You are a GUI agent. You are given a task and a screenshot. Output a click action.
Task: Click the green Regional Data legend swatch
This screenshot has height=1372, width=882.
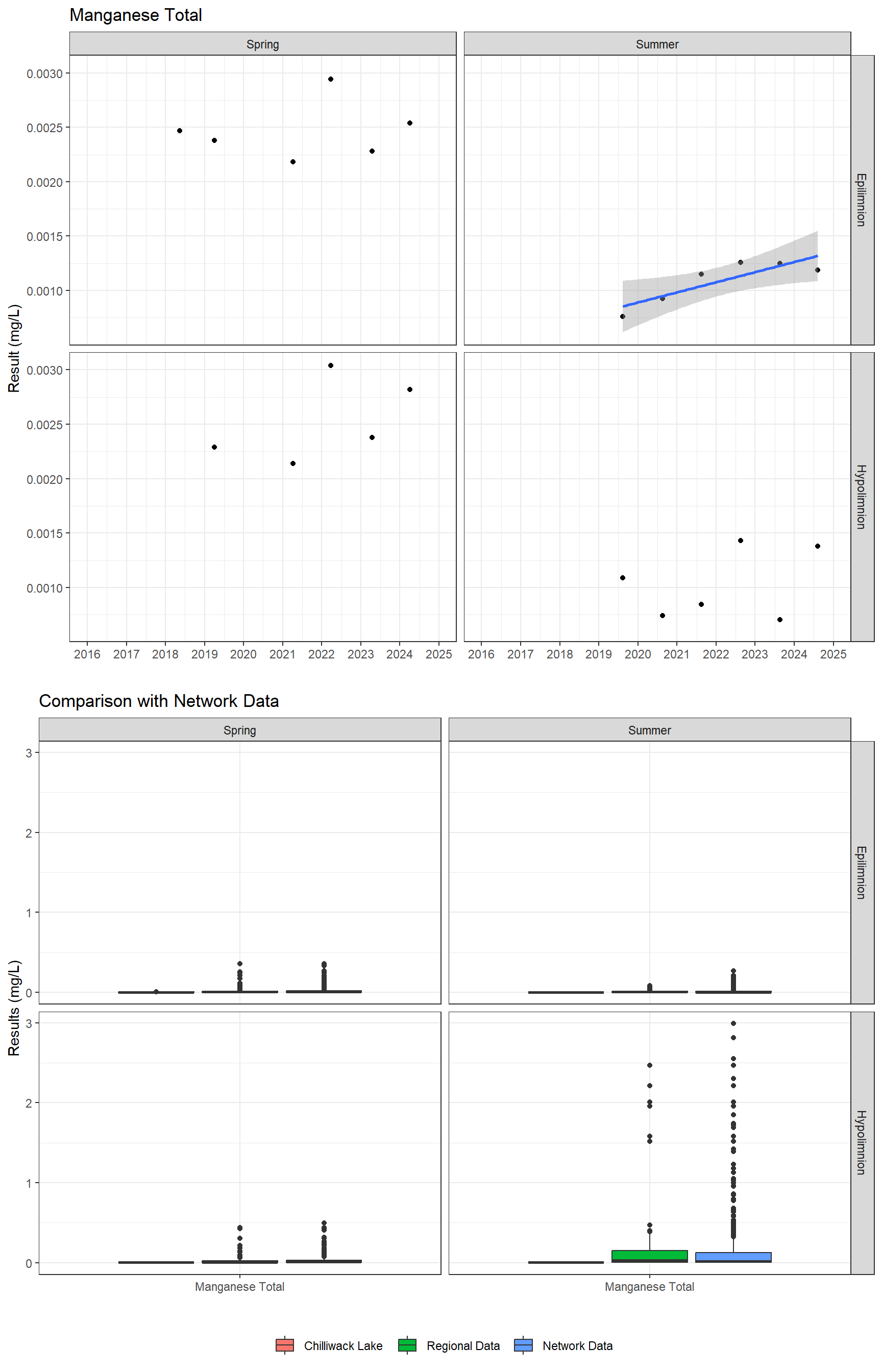[x=407, y=1345]
